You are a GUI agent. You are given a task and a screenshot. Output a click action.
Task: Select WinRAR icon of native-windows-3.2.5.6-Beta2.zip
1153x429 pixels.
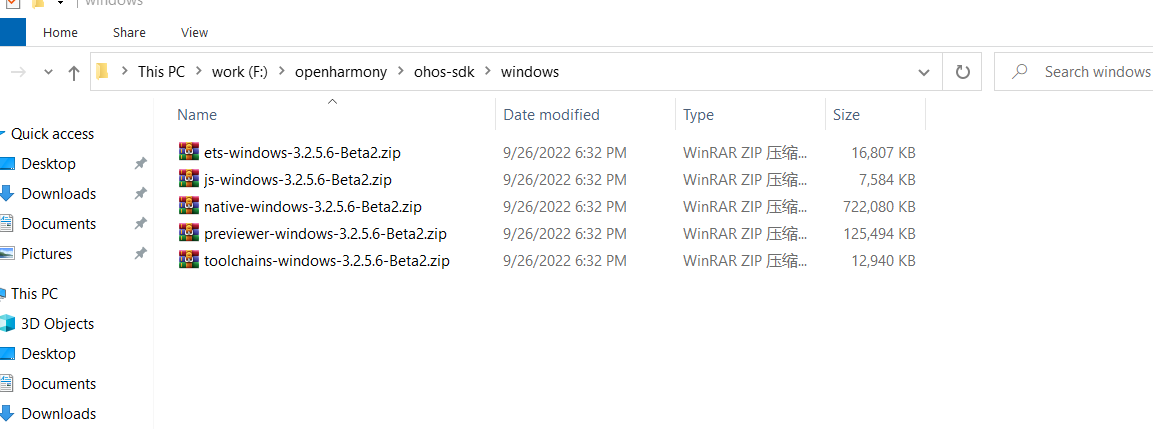click(x=189, y=205)
